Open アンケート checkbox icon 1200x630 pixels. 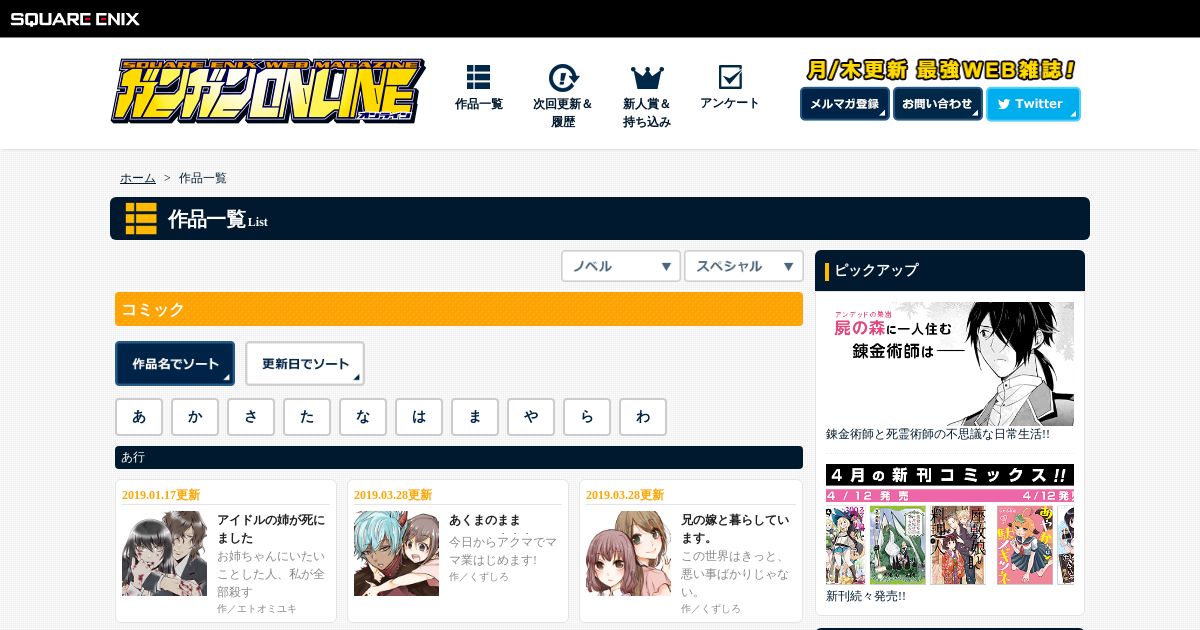pos(730,77)
